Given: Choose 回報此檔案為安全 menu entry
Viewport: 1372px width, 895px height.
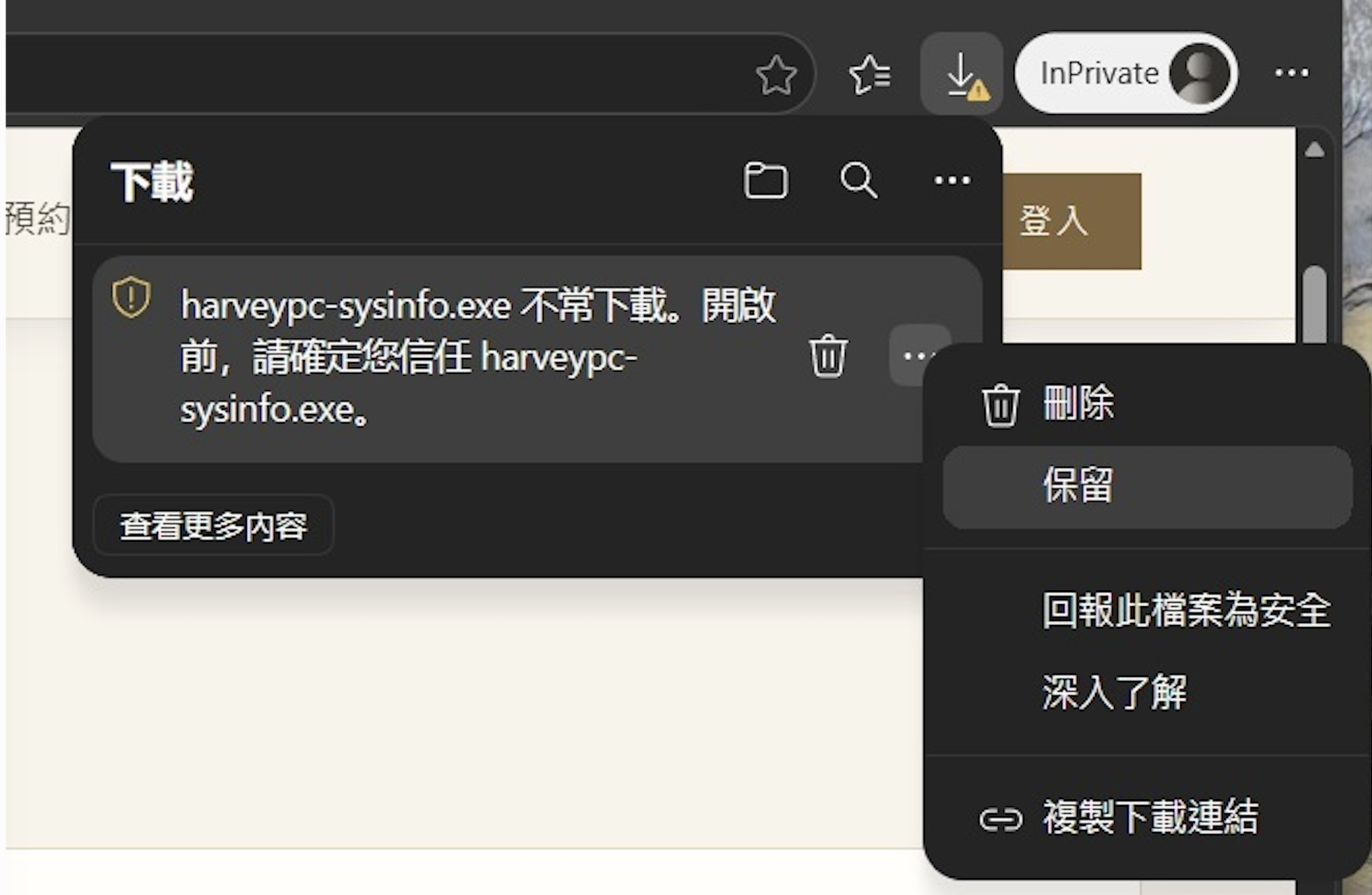Looking at the screenshot, I should (1147, 611).
